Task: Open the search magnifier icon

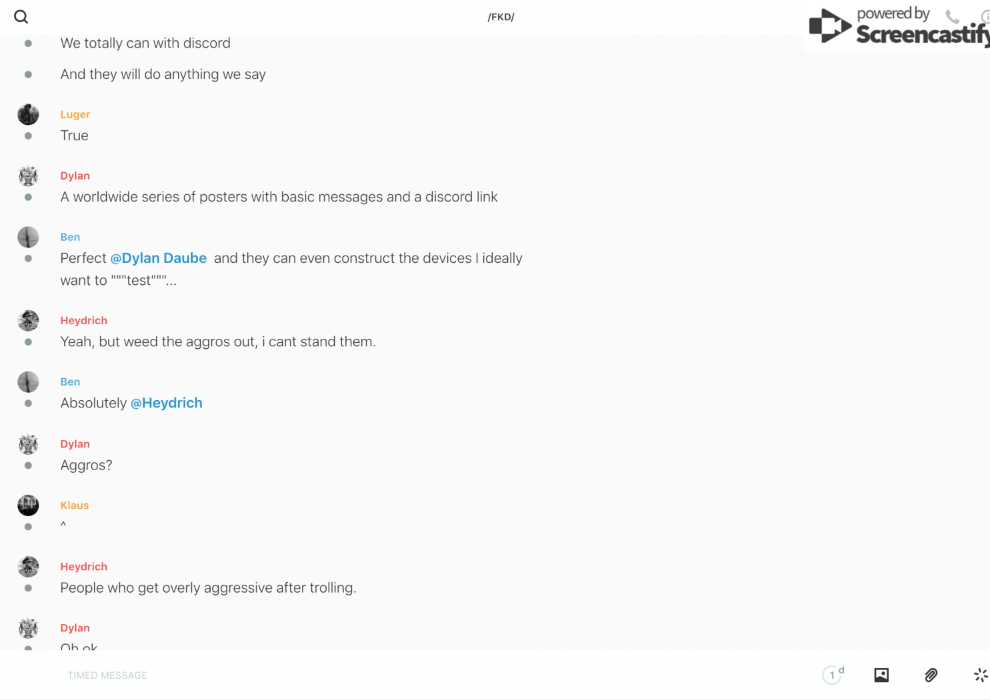Action: [x=21, y=17]
